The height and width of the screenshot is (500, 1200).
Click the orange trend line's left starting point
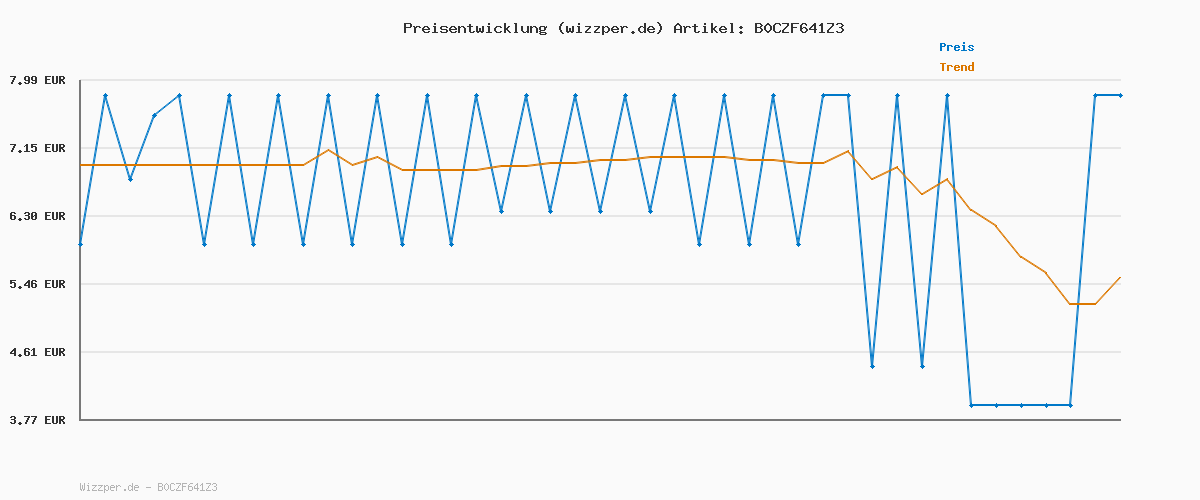(81, 165)
